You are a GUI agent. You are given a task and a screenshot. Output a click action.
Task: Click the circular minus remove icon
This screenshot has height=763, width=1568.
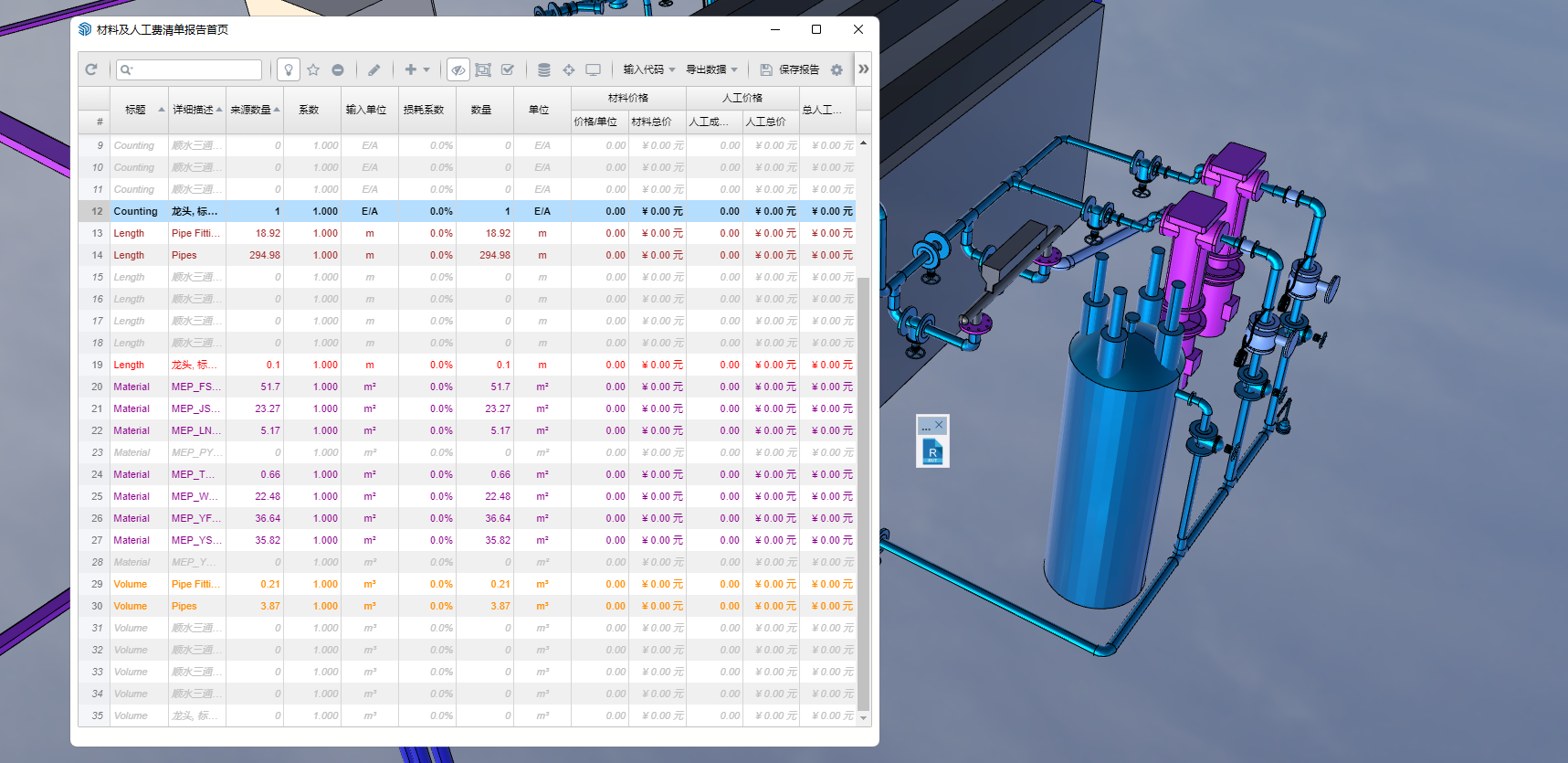(338, 69)
